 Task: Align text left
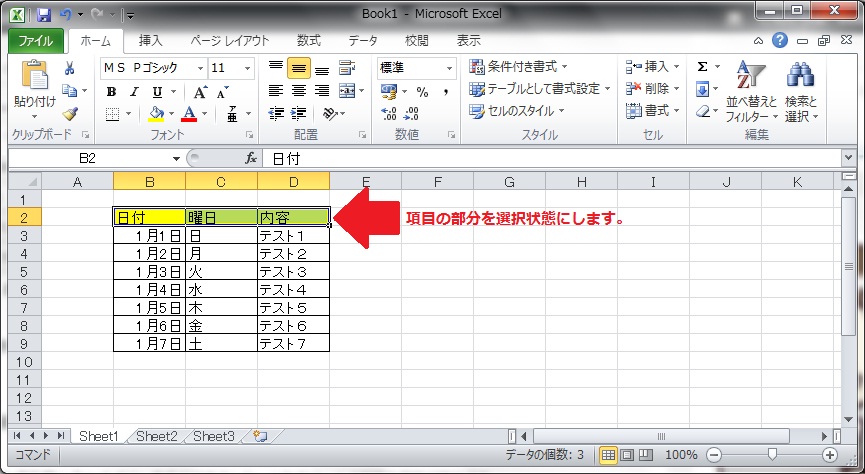(276, 90)
